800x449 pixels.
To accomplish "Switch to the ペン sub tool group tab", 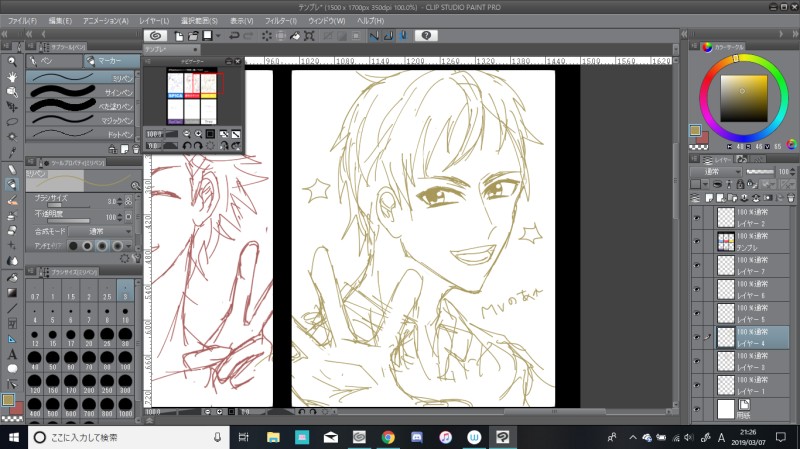I will click(54, 61).
